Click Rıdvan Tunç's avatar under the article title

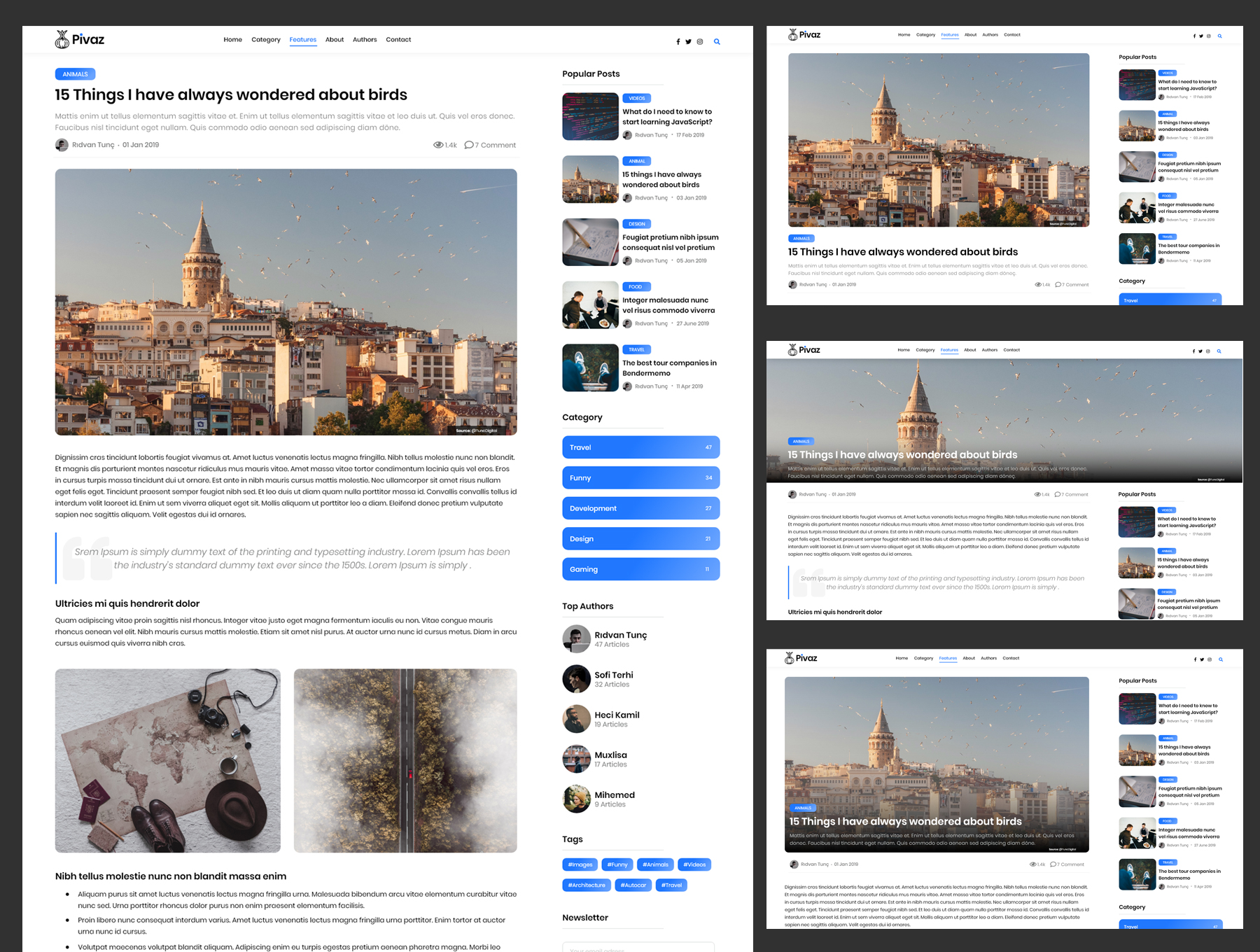pyautogui.click(x=62, y=145)
